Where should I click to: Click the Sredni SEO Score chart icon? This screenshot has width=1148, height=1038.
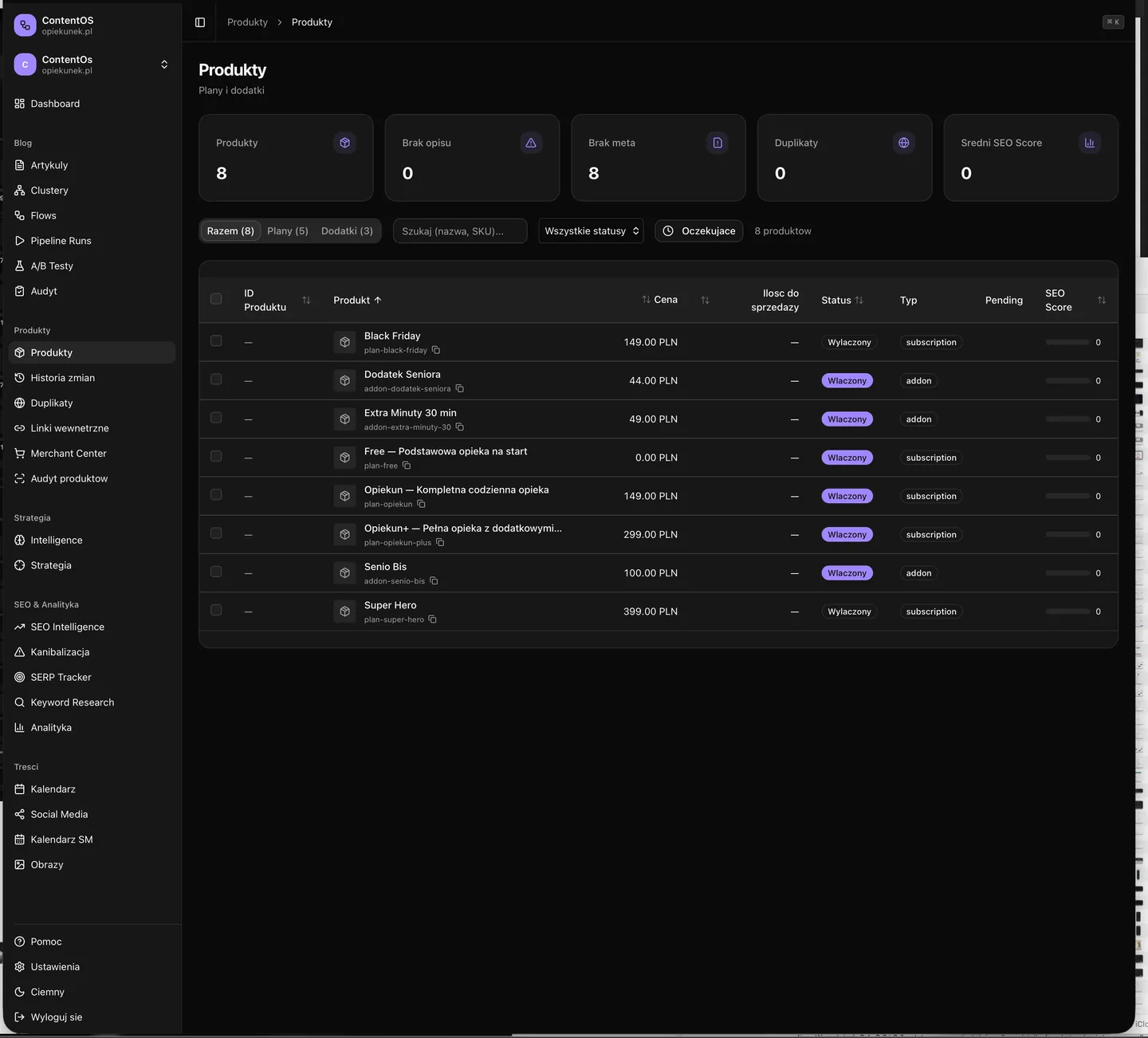(1090, 143)
